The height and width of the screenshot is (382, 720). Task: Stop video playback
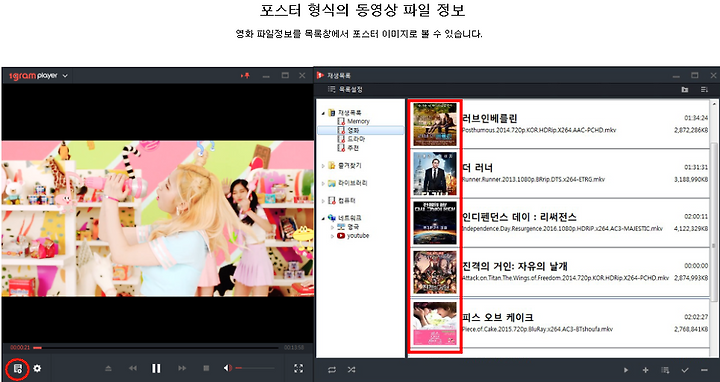pos(206,368)
